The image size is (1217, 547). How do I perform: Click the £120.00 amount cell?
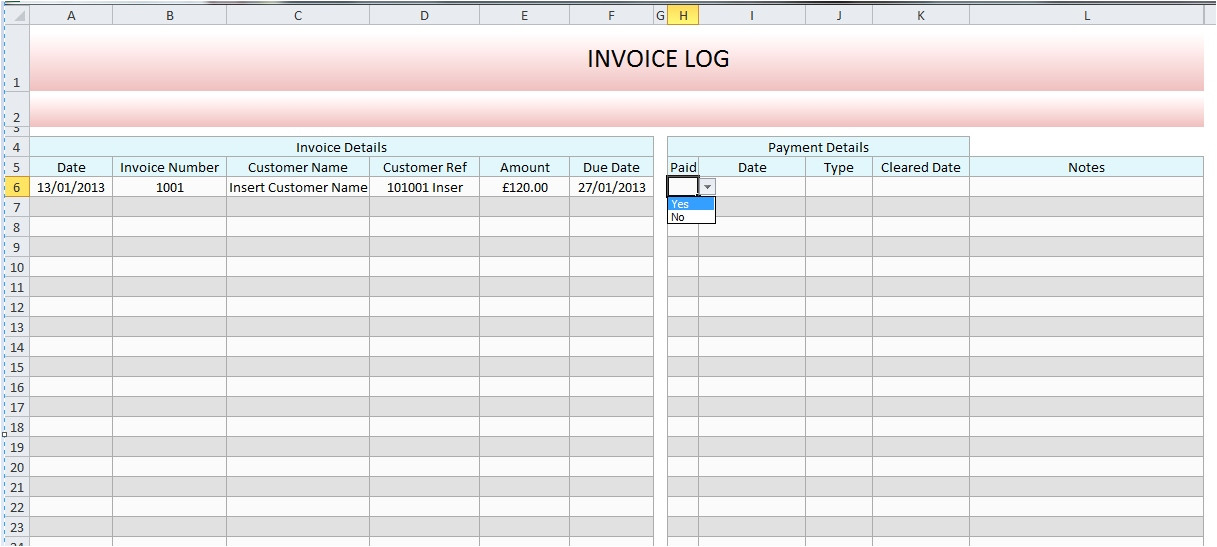[524, 187]
